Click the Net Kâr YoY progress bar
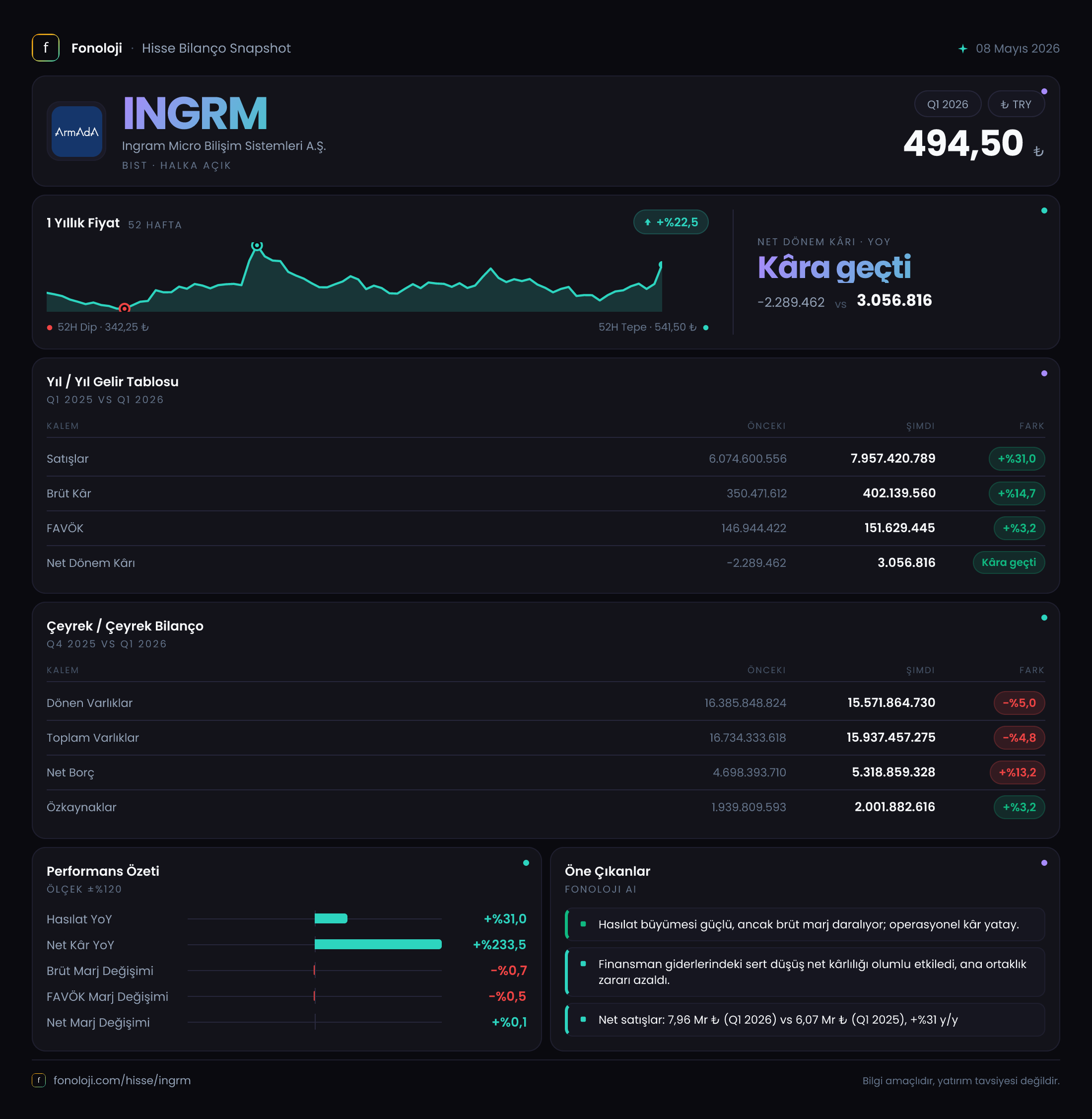The height and width of the screenshot is (1119, 1092). click(378, 945)
